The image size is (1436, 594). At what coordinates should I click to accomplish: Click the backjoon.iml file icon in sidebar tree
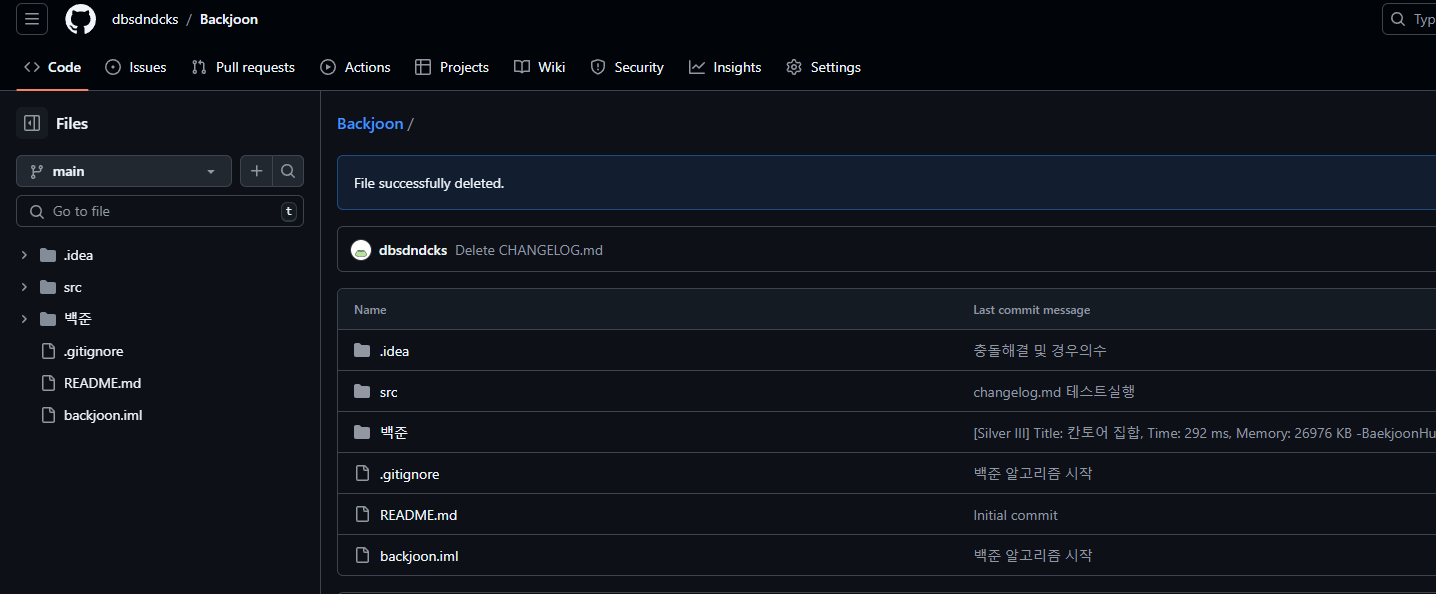point(48,415)
